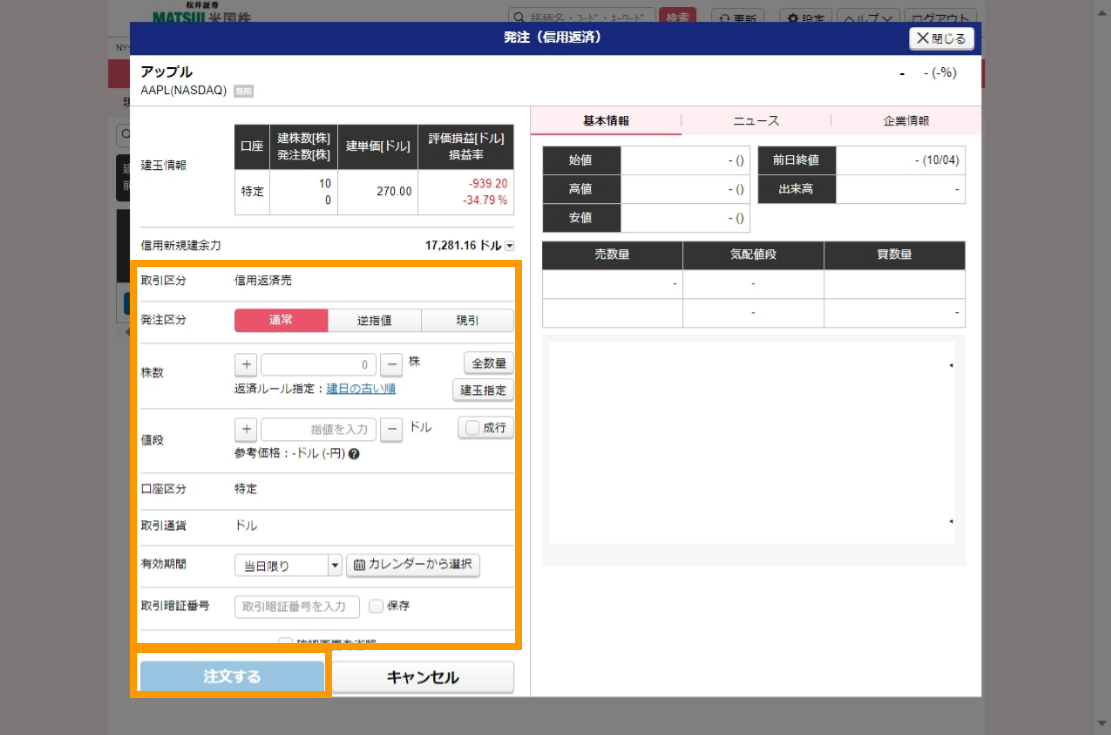Viewport: 1111px width, 735px height.
Task: Open the 有効期間 当日限り dropdown
Action: [288, 565]
